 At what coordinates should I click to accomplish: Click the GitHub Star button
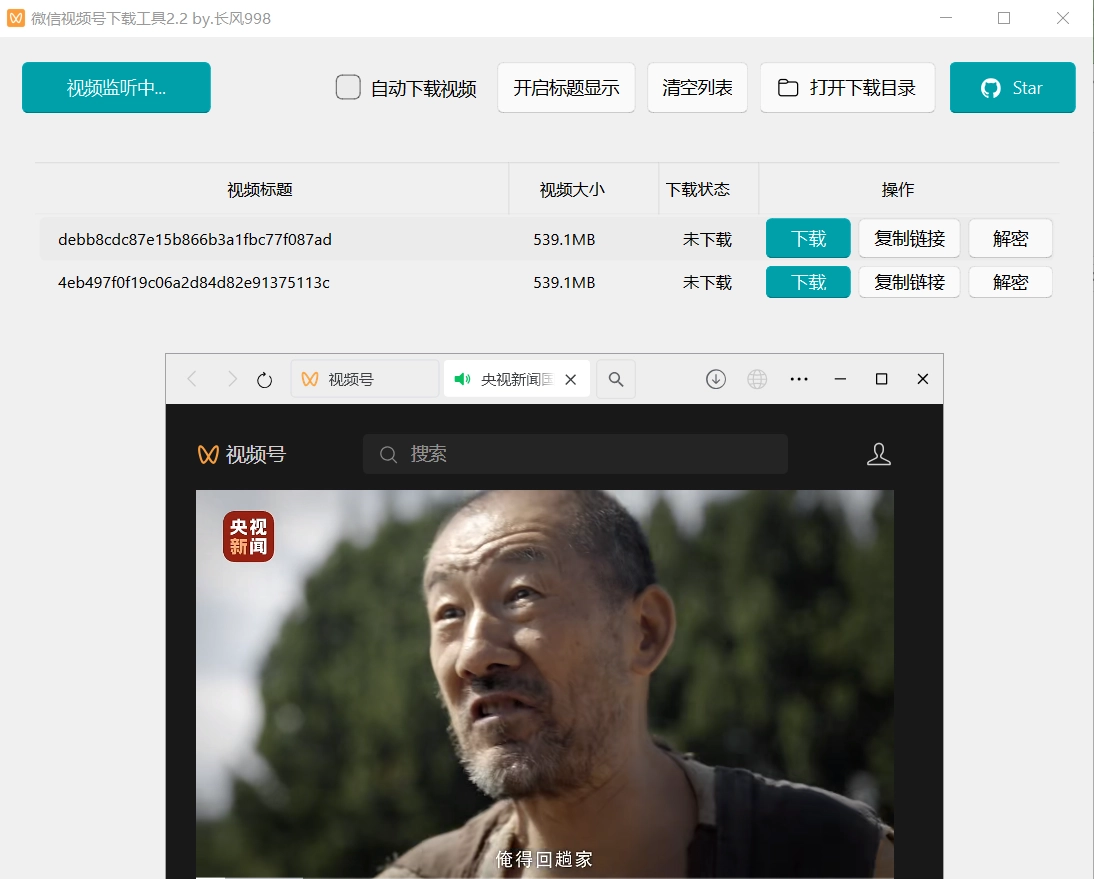point(1012,87)
